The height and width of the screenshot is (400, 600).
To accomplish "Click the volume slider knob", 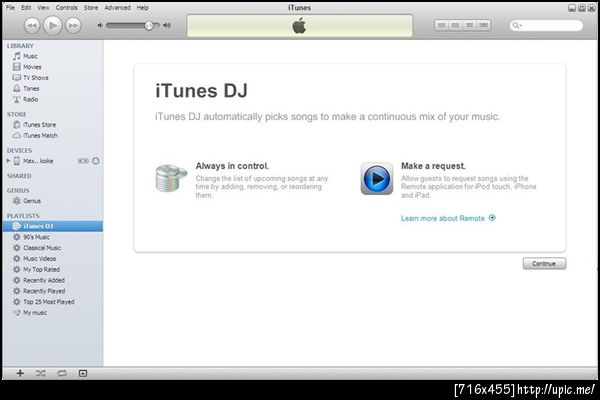I will tap(149, 26).
